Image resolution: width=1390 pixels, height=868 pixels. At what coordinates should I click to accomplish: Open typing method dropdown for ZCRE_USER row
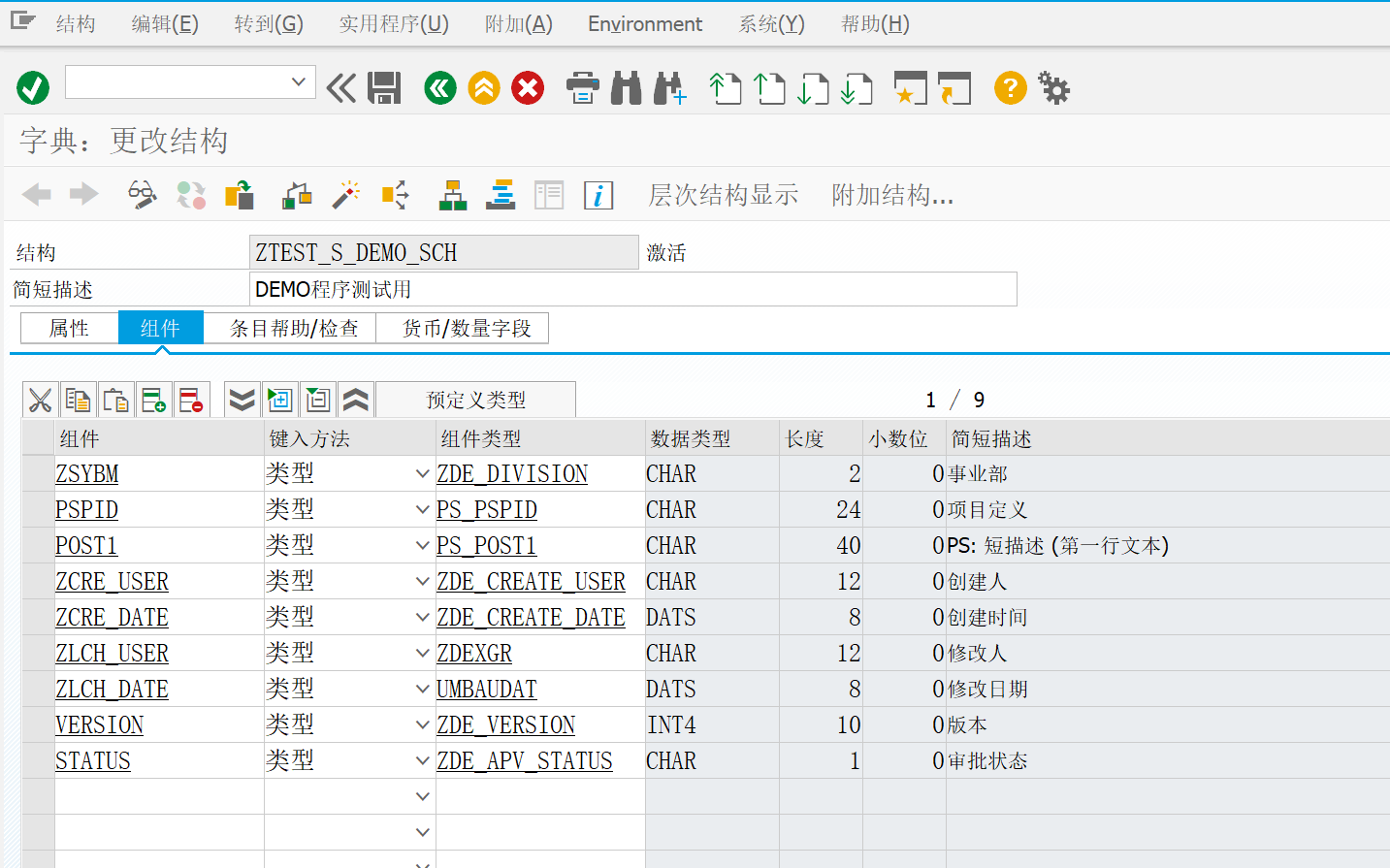(x=422, y=581)
